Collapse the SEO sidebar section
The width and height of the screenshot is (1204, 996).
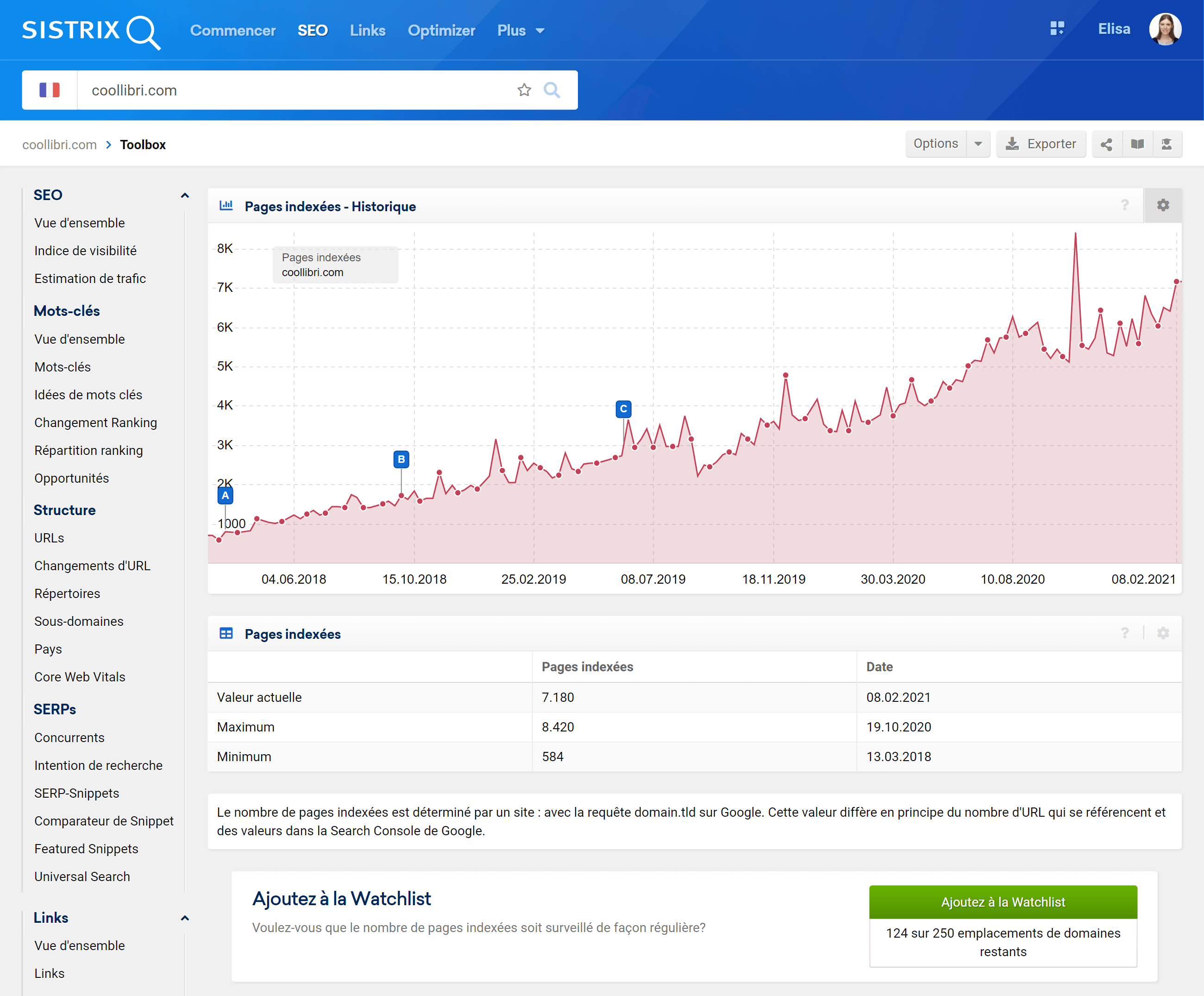point(185,195)
